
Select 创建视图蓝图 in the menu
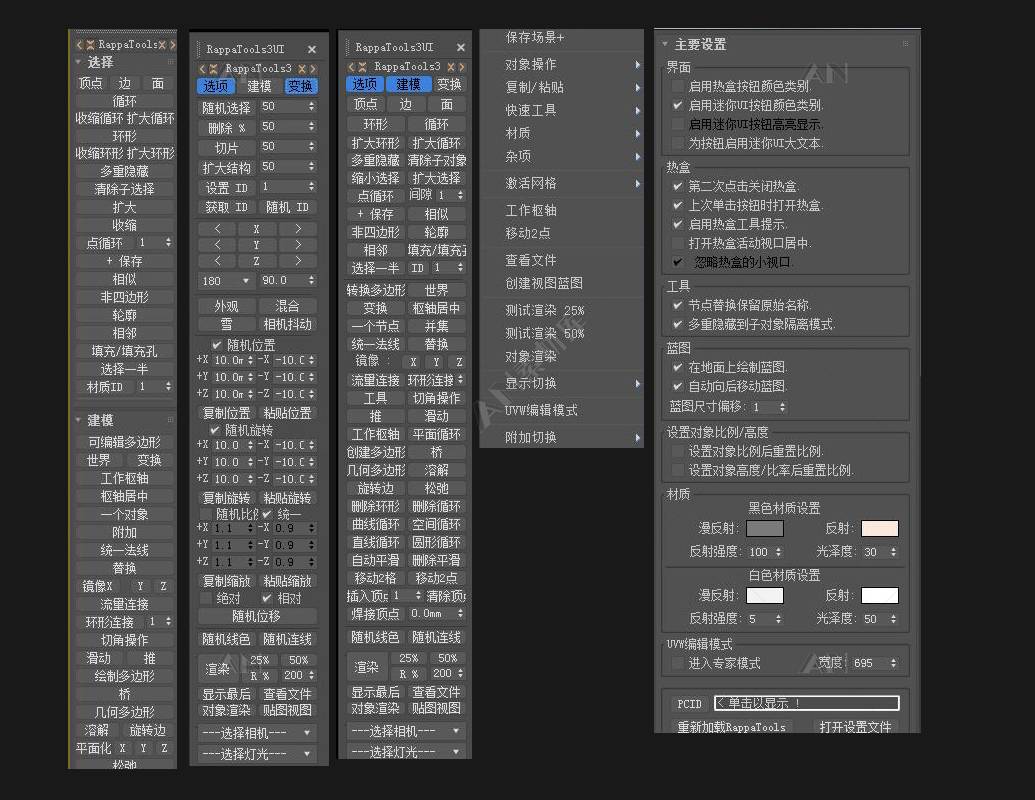point(544,283)
